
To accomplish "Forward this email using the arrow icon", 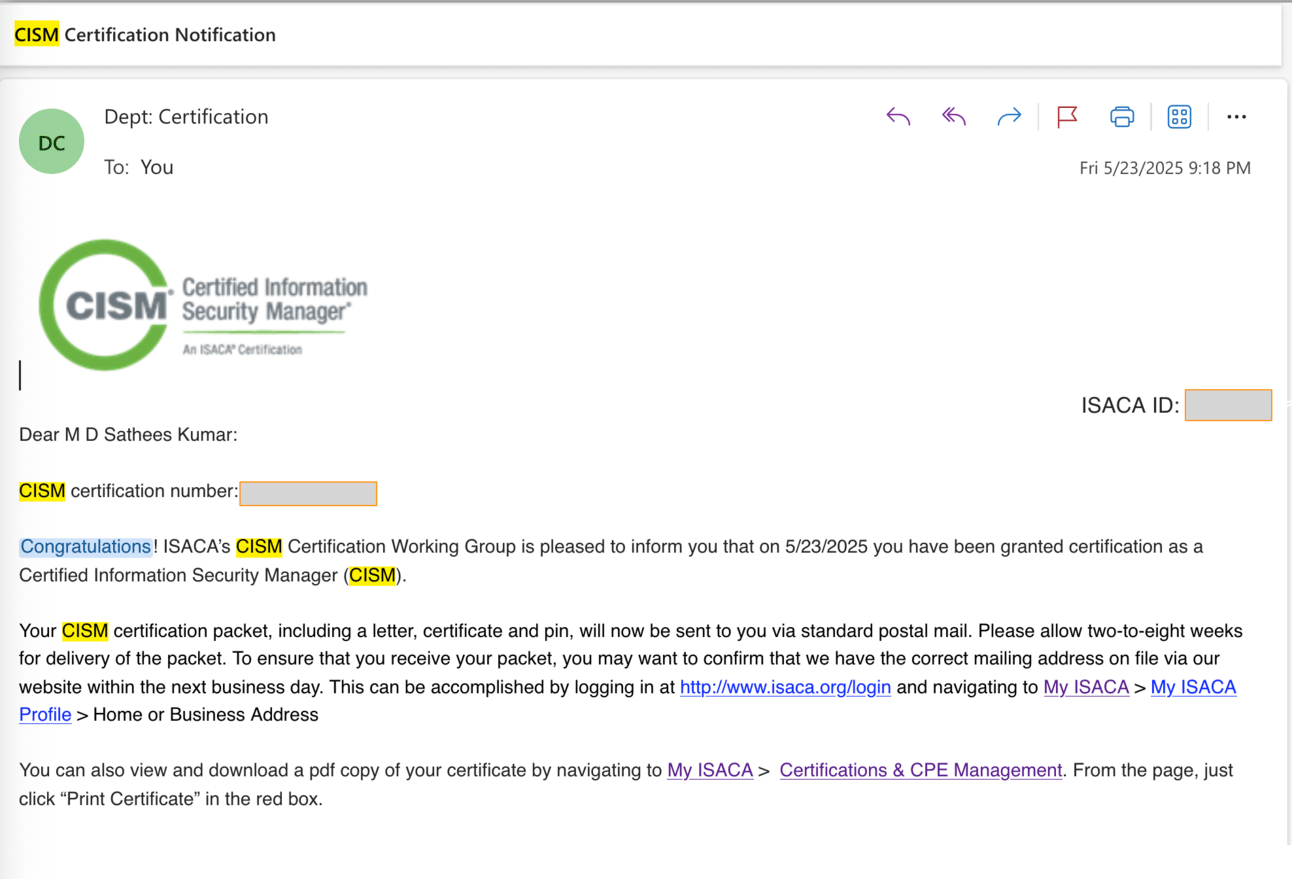I will 1009,117.
